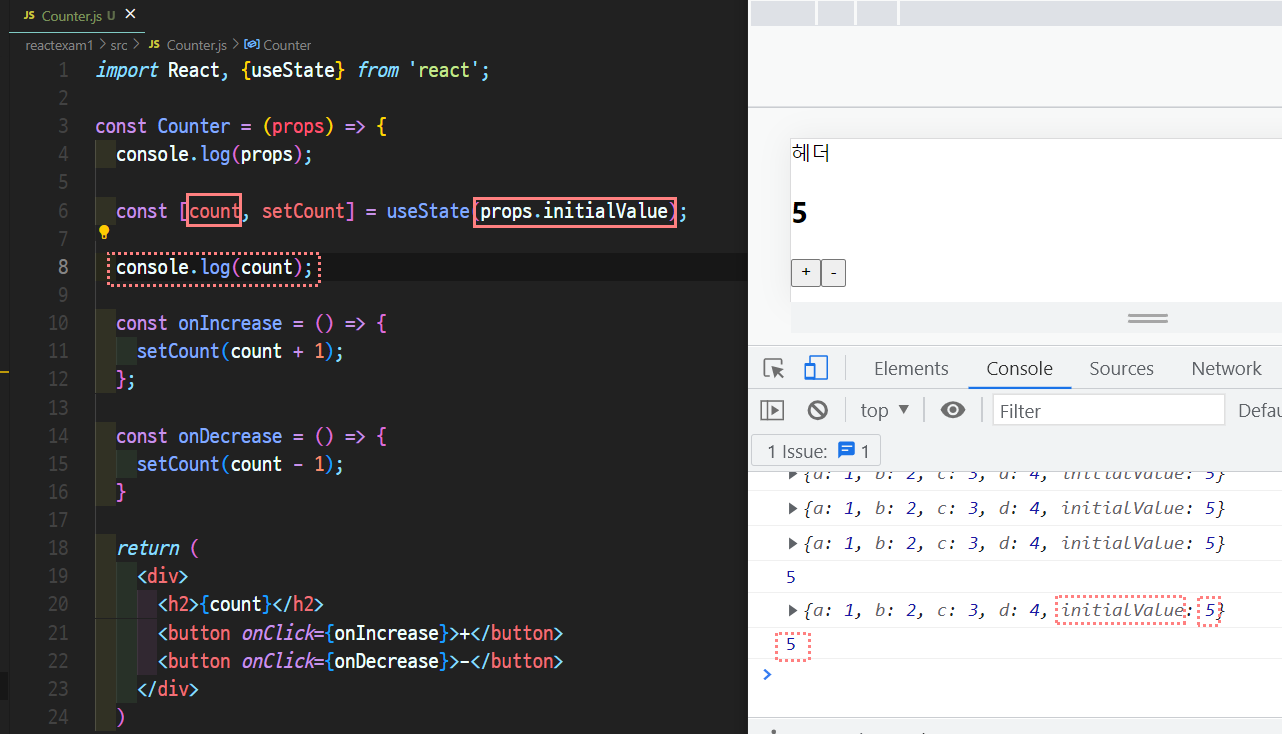Open the top JavaScript context dropdown

pos(885,410)
